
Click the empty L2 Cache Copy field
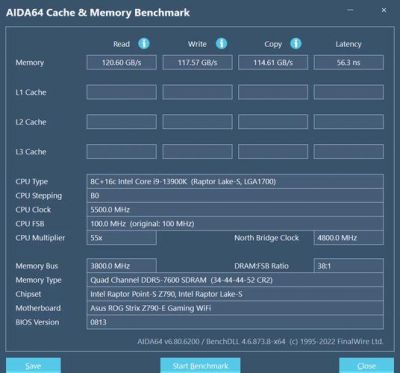(273, 122)
